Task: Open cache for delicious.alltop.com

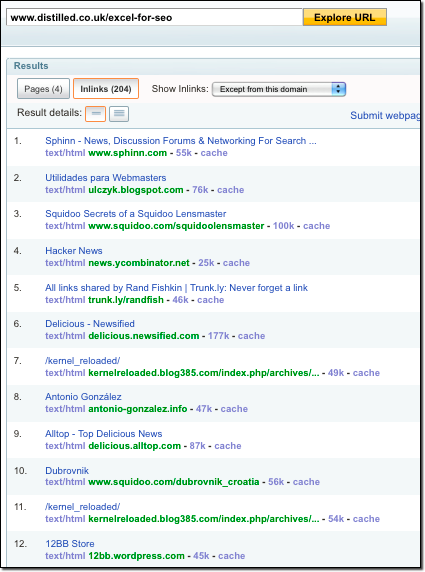Action: [x=228, y=446]
